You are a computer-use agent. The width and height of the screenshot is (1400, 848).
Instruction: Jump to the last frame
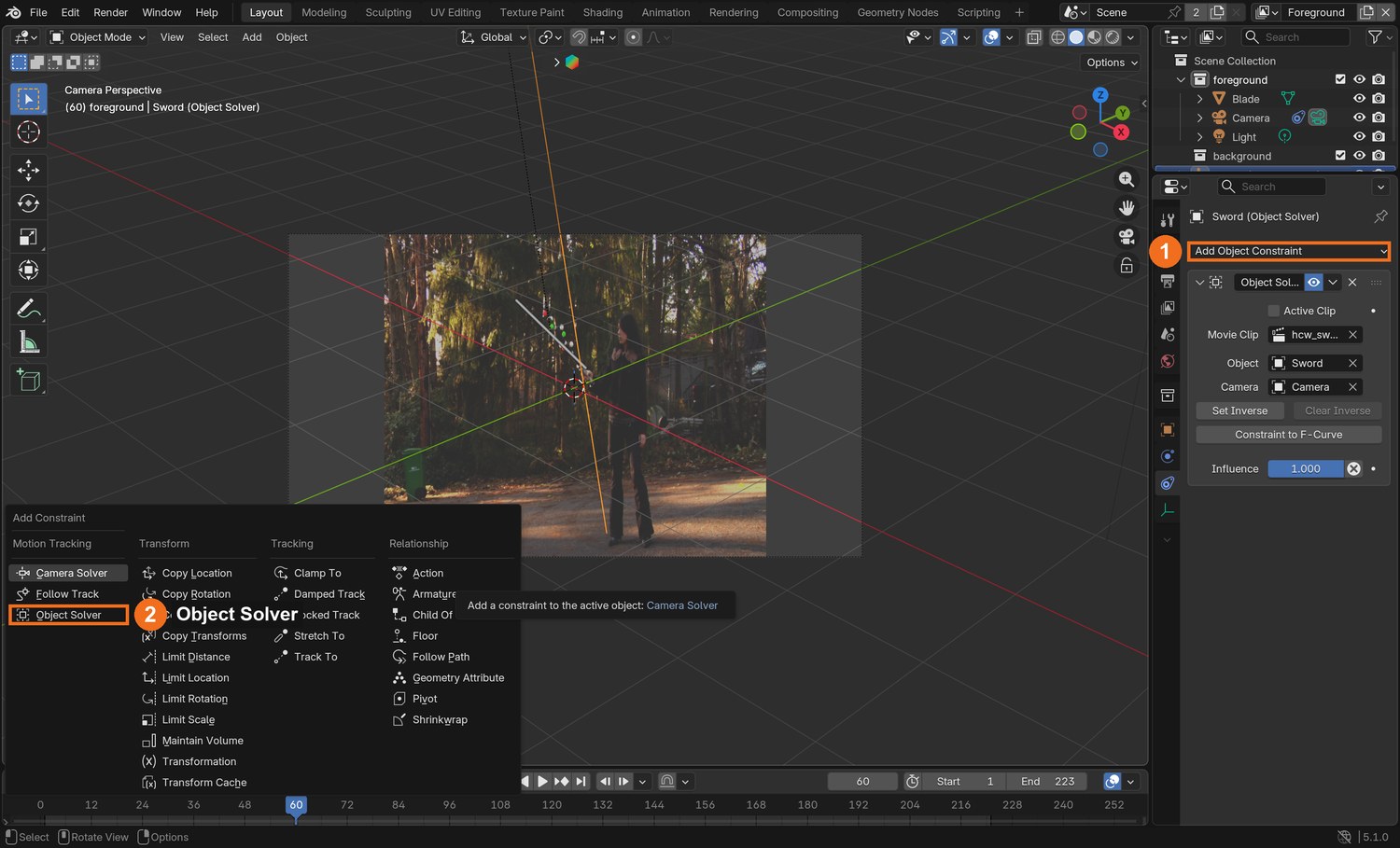(x=581, y=782)
